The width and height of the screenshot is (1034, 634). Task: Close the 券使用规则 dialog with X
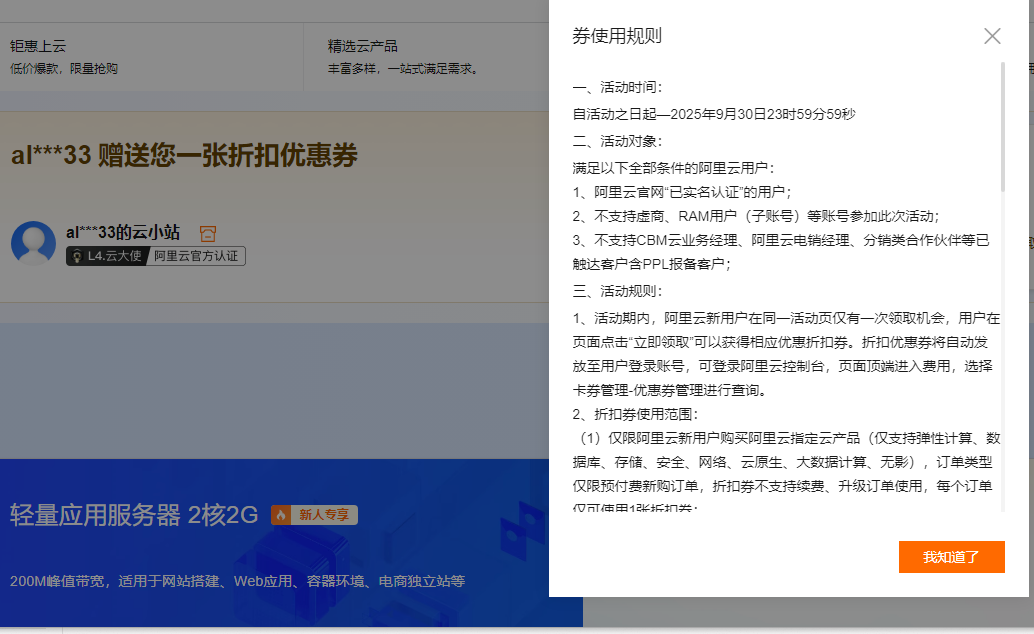coord(992,36)
